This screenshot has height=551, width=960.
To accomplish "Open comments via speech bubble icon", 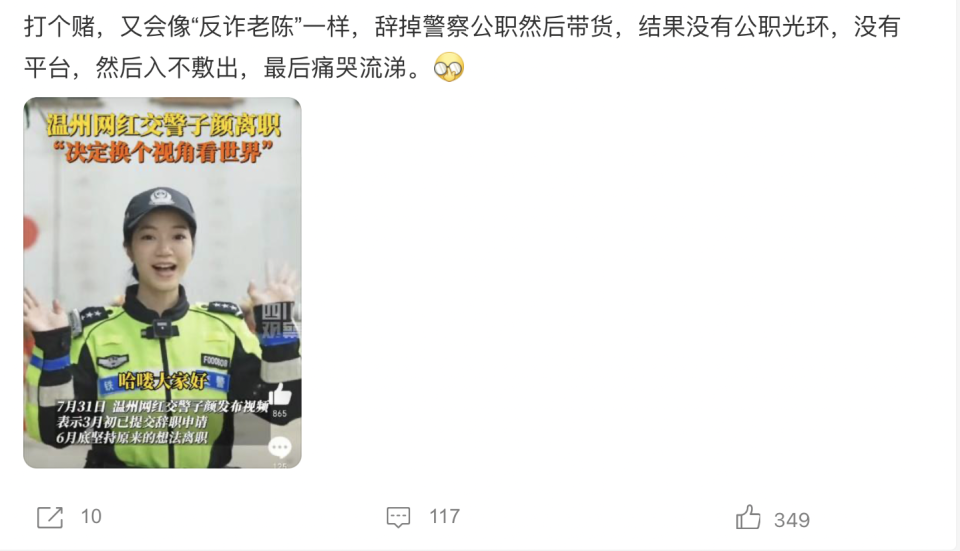I will [x=398, y=517].
